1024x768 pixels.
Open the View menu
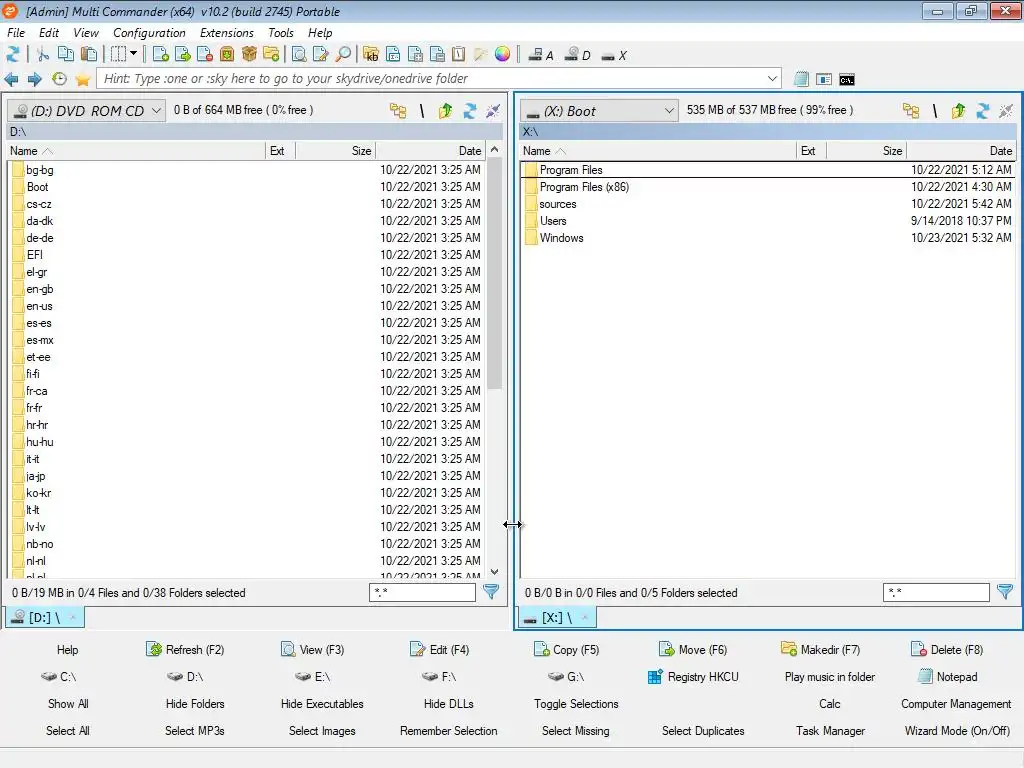pyautogui.click(x=86, y=33)
